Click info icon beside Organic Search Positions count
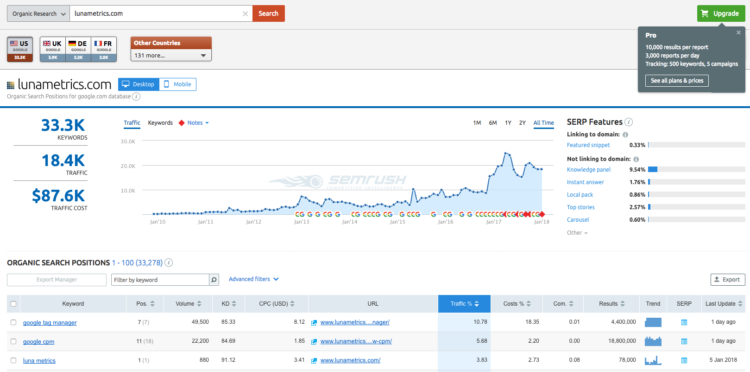 click(x=169, y=263)
